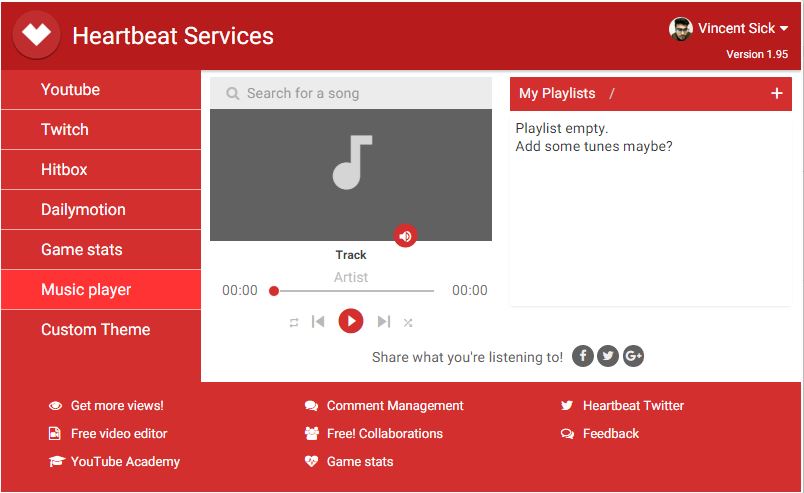Click the Heartbeat heart logo
This screenshot has width=804, height=493.
pyautogui.click(x=36, y=35)
